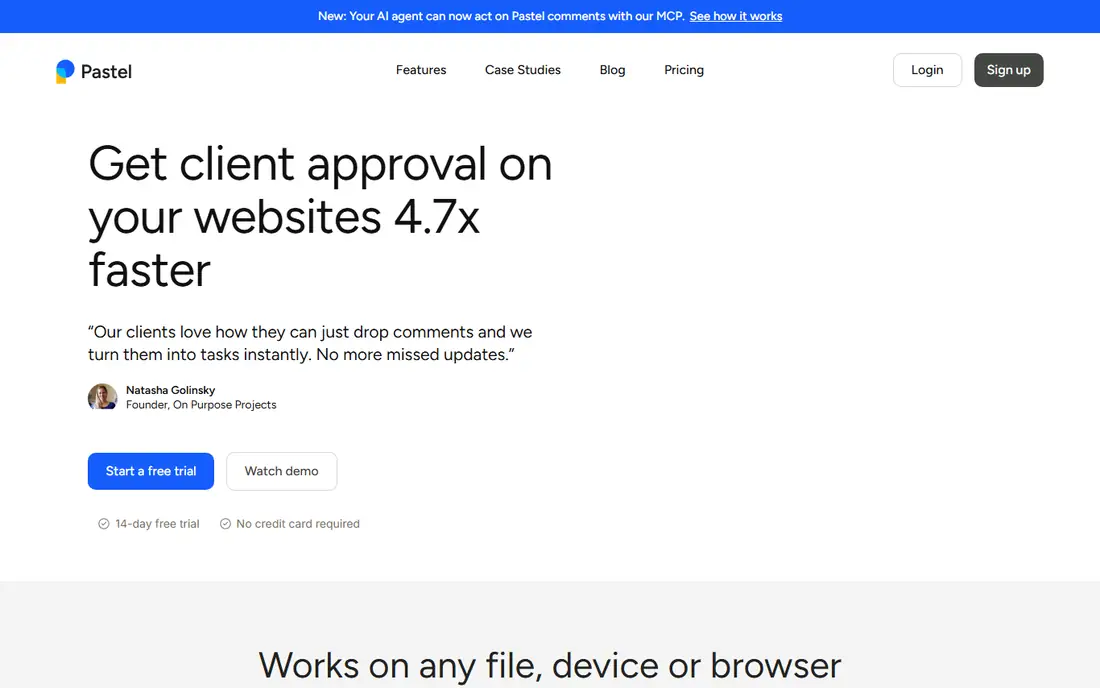This screenshot has width=1100, height=688.
Task: Open the Features menu item
Action: (421, 70)
